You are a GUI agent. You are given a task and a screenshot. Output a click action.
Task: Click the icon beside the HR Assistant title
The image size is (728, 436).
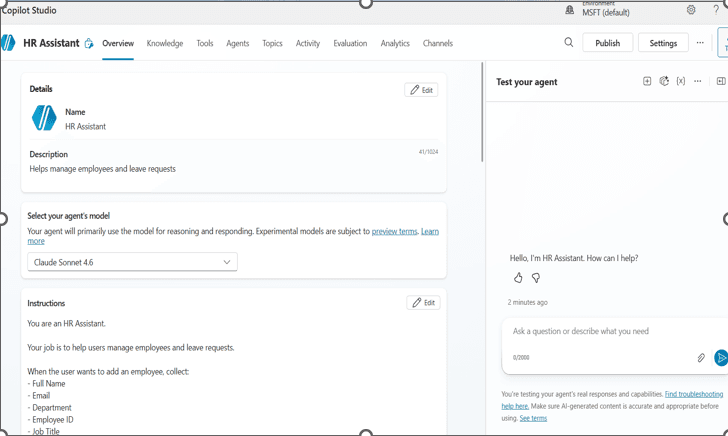point(89,44)
